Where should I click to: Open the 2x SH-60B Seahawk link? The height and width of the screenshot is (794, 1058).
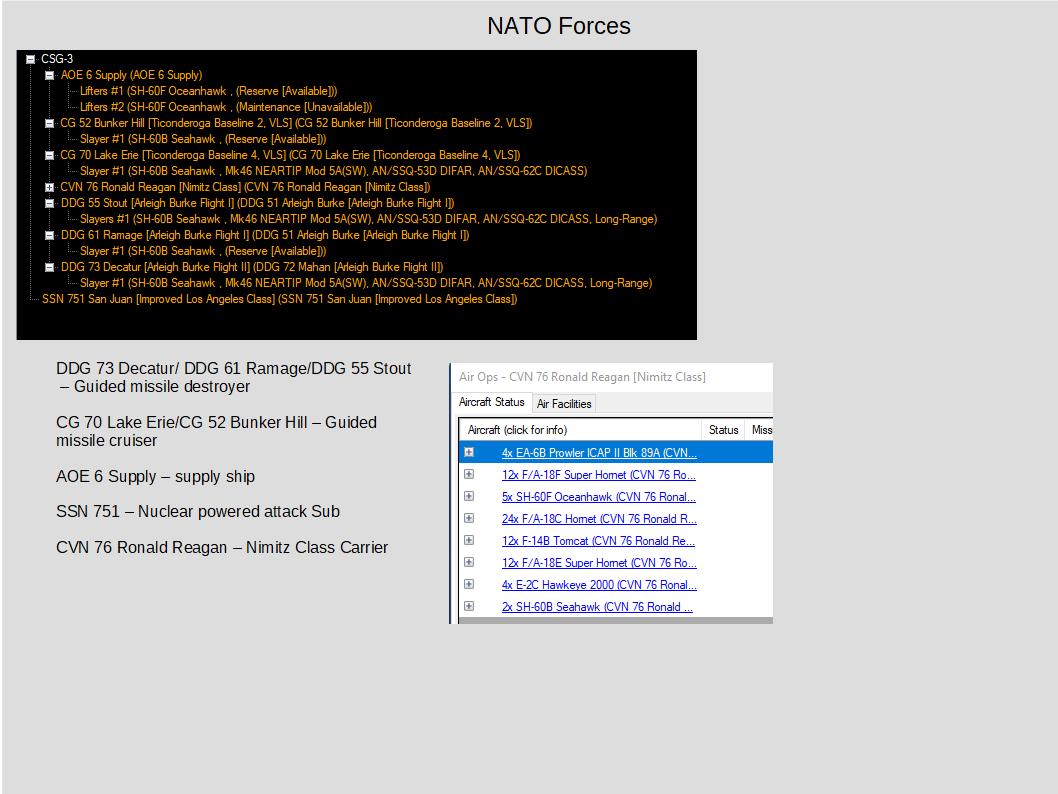point(597,607)
